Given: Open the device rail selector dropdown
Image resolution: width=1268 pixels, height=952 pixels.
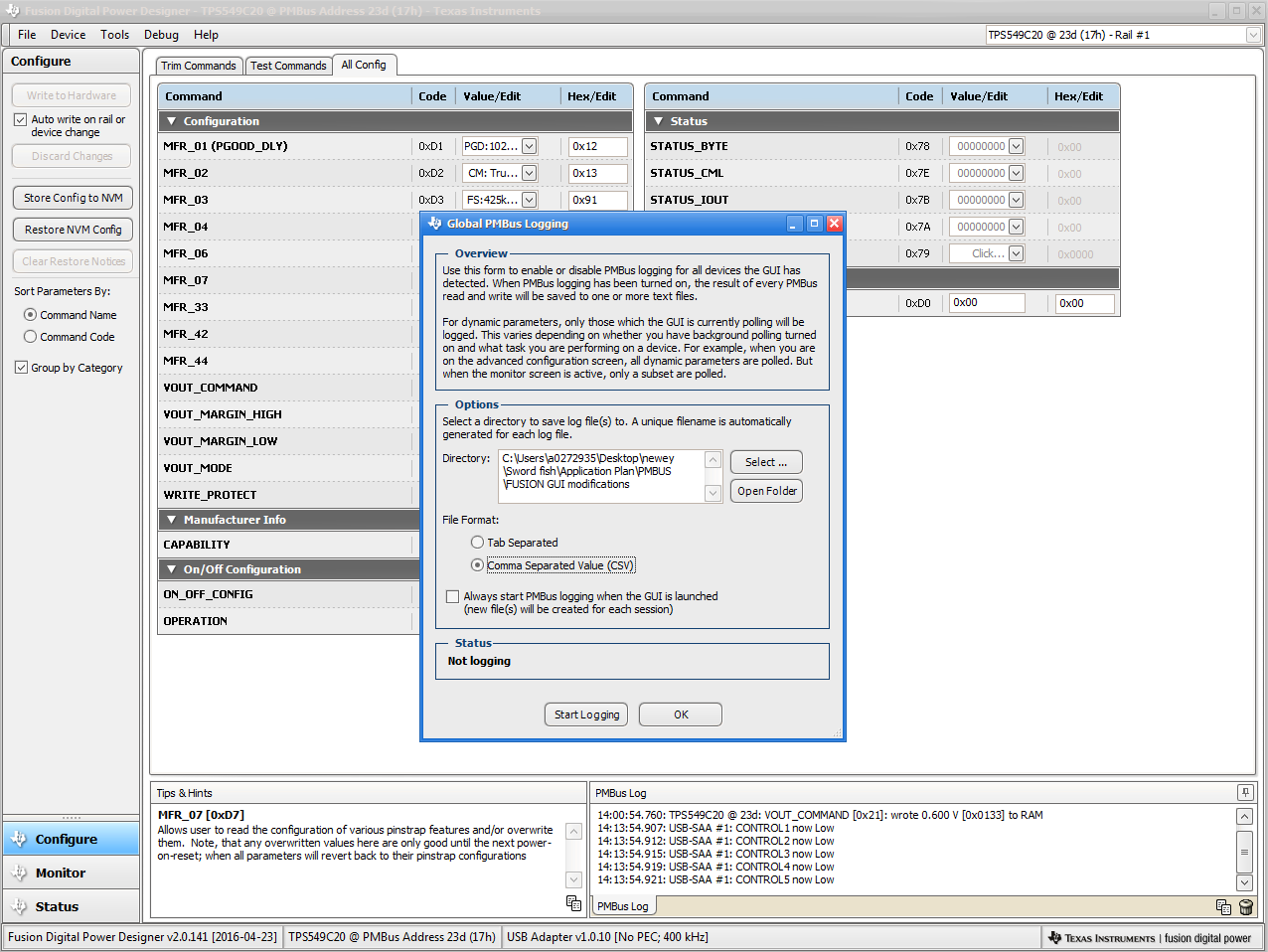Looking at the screenshot, I should pyautogui.click(x=1252, y=35).
